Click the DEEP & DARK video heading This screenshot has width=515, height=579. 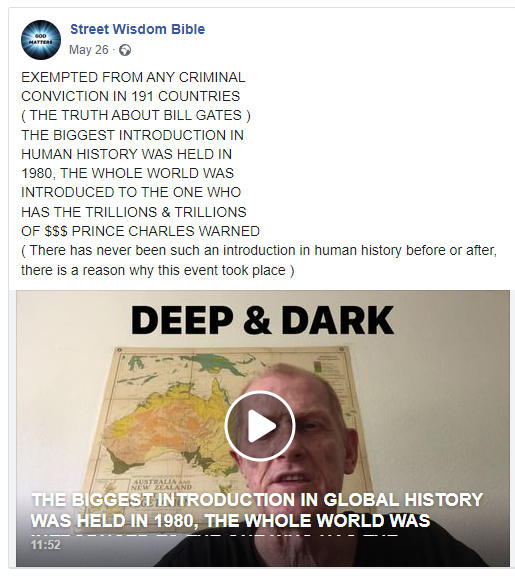point(262,320)
